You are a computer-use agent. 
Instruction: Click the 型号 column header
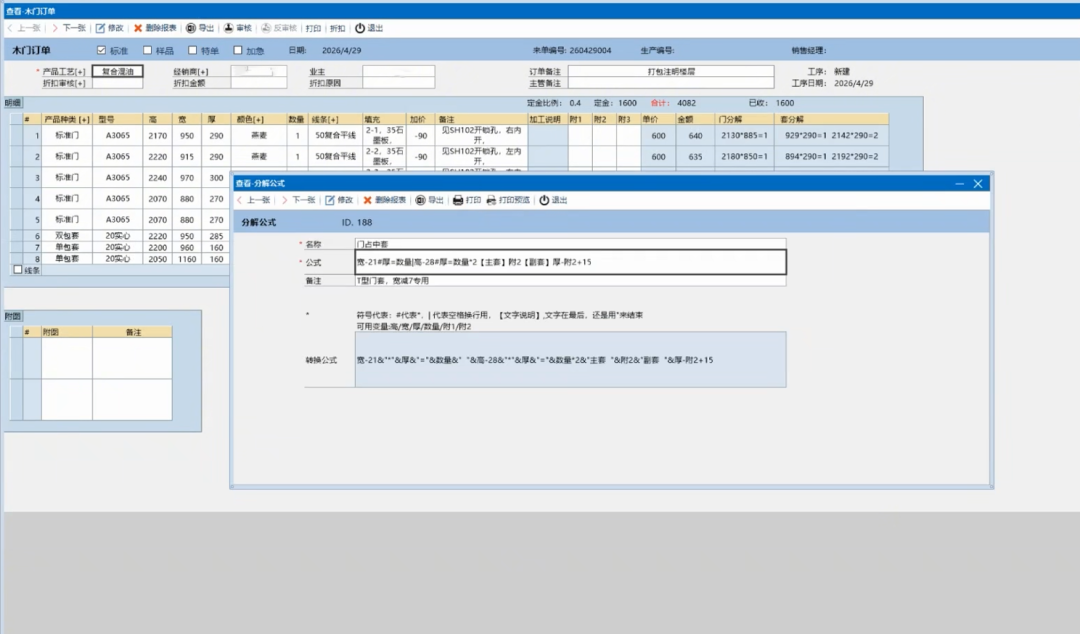click(x=118, y=119)
